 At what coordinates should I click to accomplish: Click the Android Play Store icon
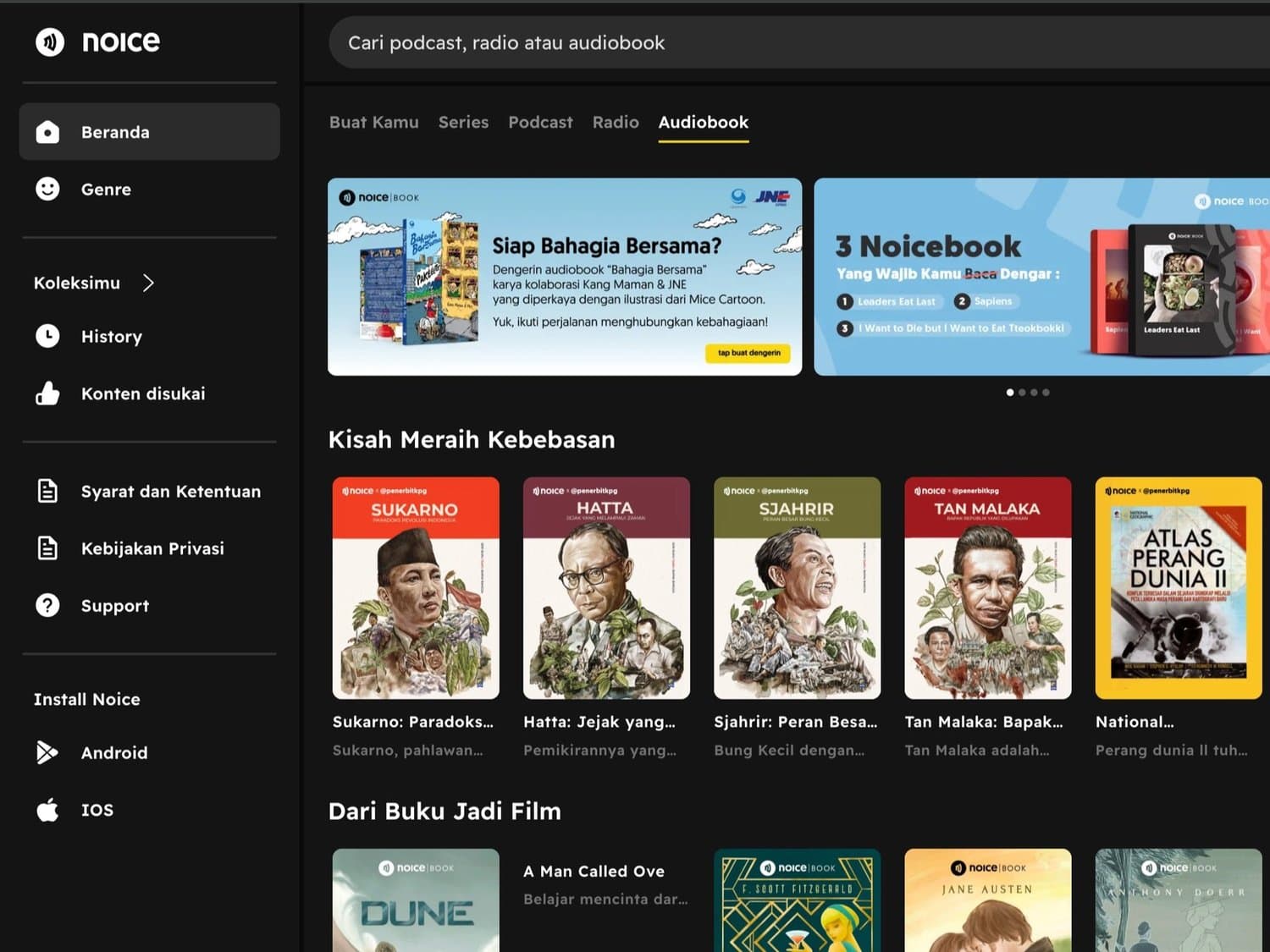pyautogui.click(x=47, y=752)
